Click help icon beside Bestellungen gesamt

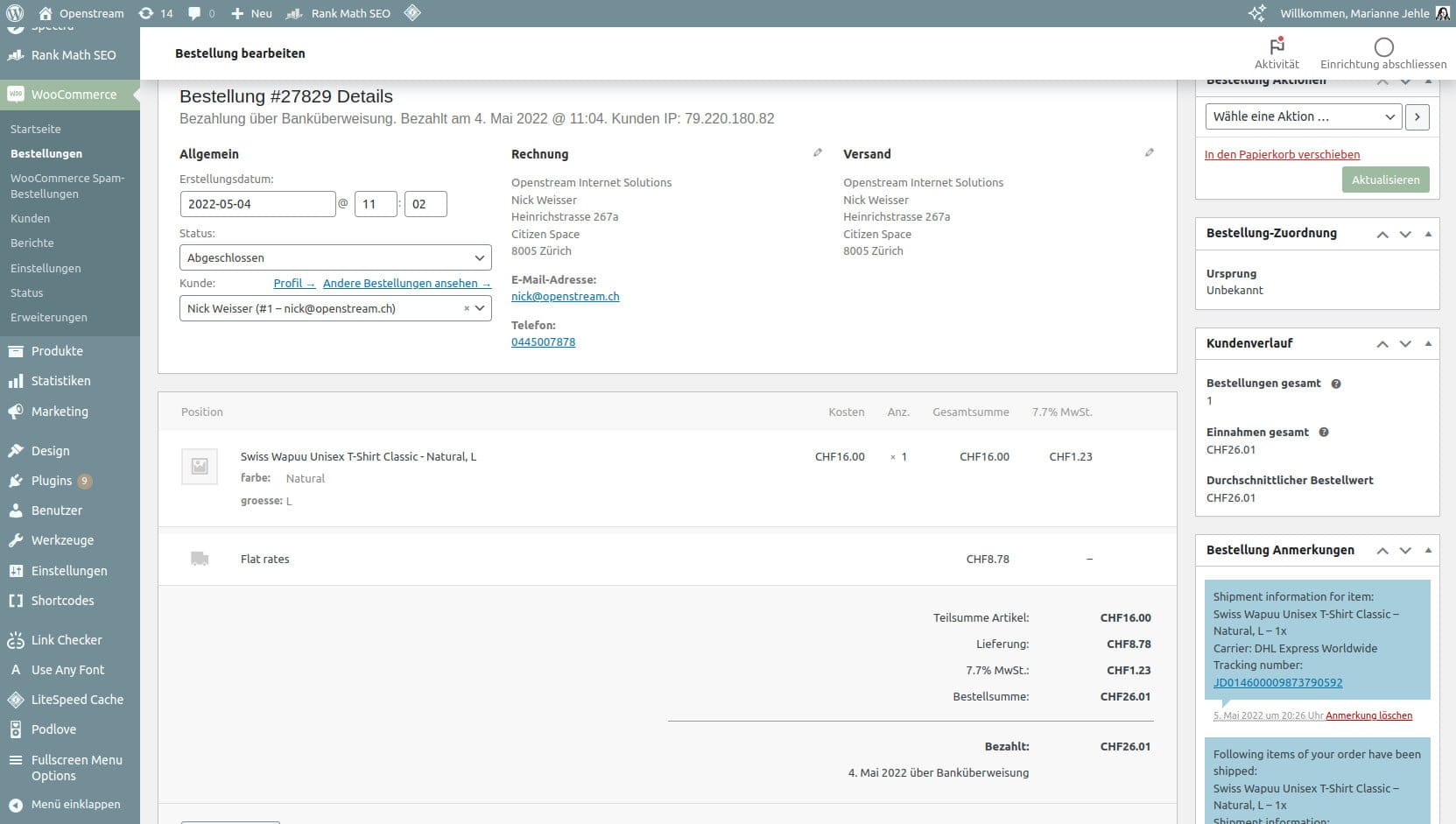pos(1336,384)
